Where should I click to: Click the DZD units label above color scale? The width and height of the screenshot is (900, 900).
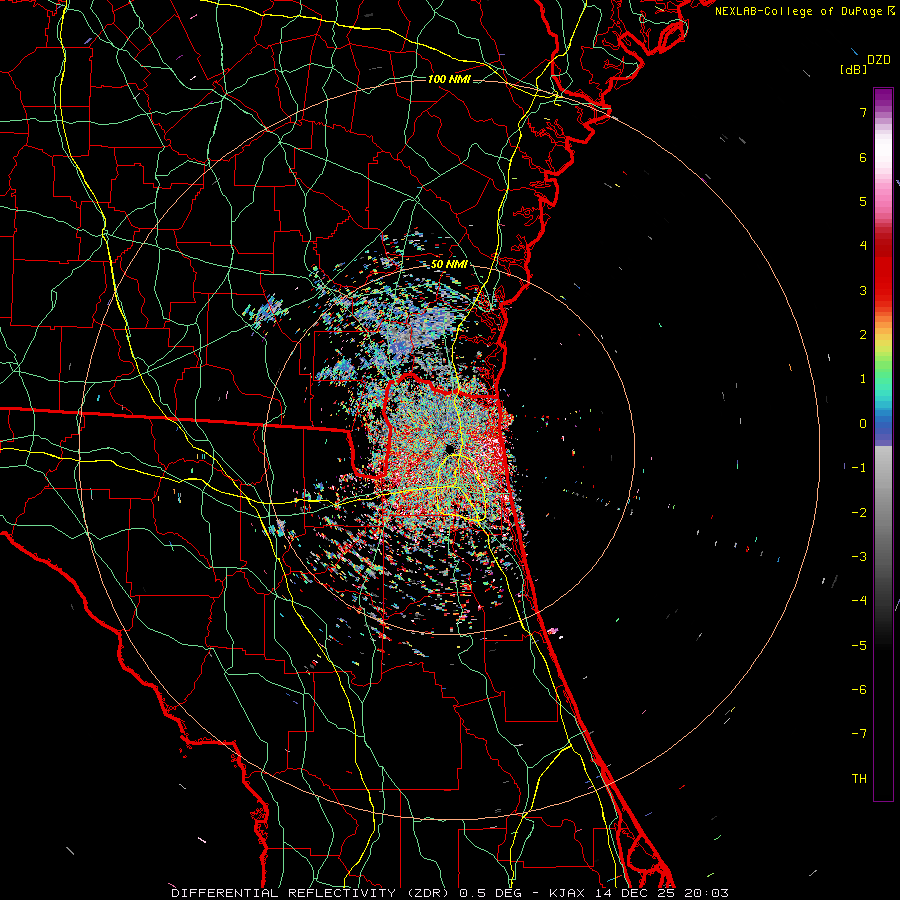point(879,60)
